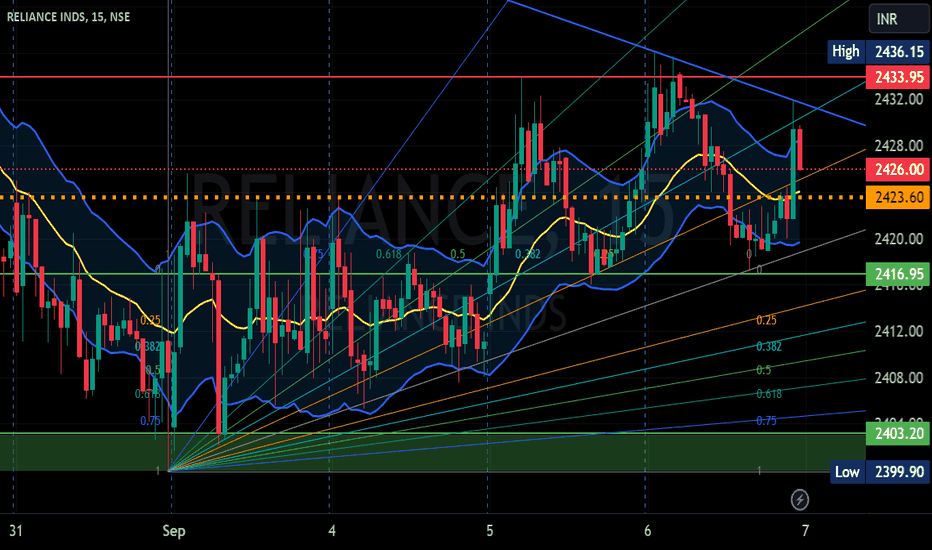The height and width of the screenshot is (550, 932).
Task: Click the 2412.00 price axis tick
Action: click(x=898, y=331)
